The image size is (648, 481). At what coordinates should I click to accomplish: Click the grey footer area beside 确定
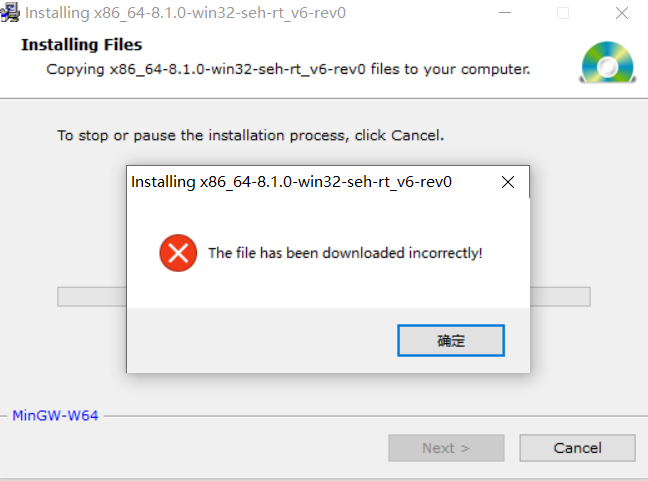tap(260, 340)
